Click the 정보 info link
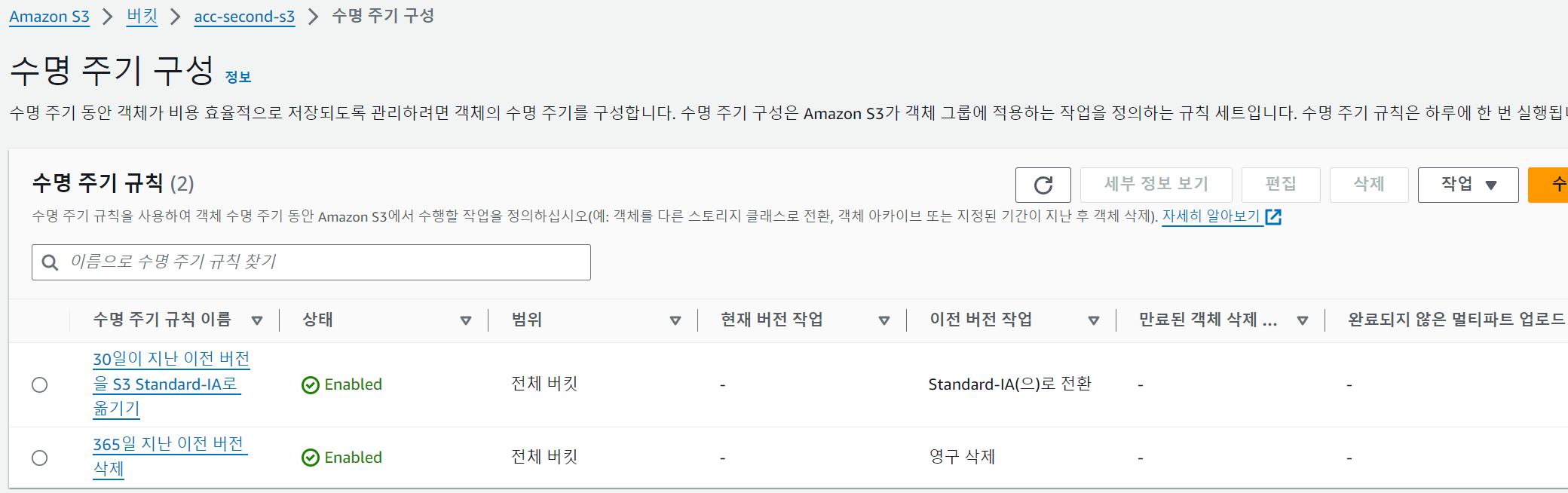The height and width of the screenshot is (493, 1568). tap(238, 77)
